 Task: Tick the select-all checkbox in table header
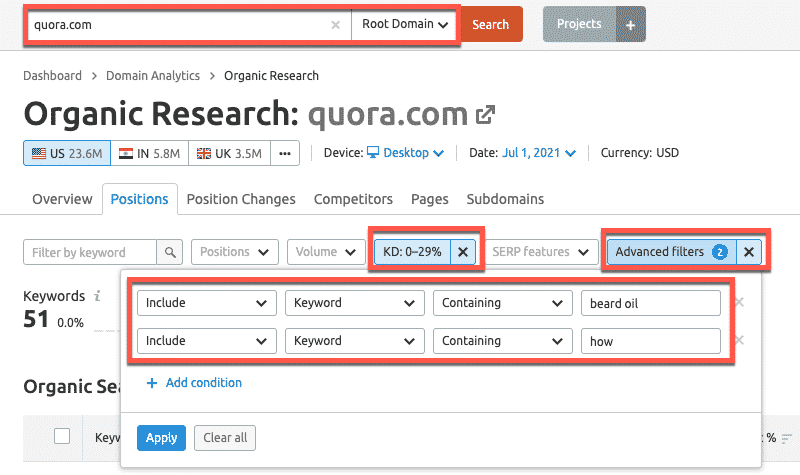click(62, 435)
